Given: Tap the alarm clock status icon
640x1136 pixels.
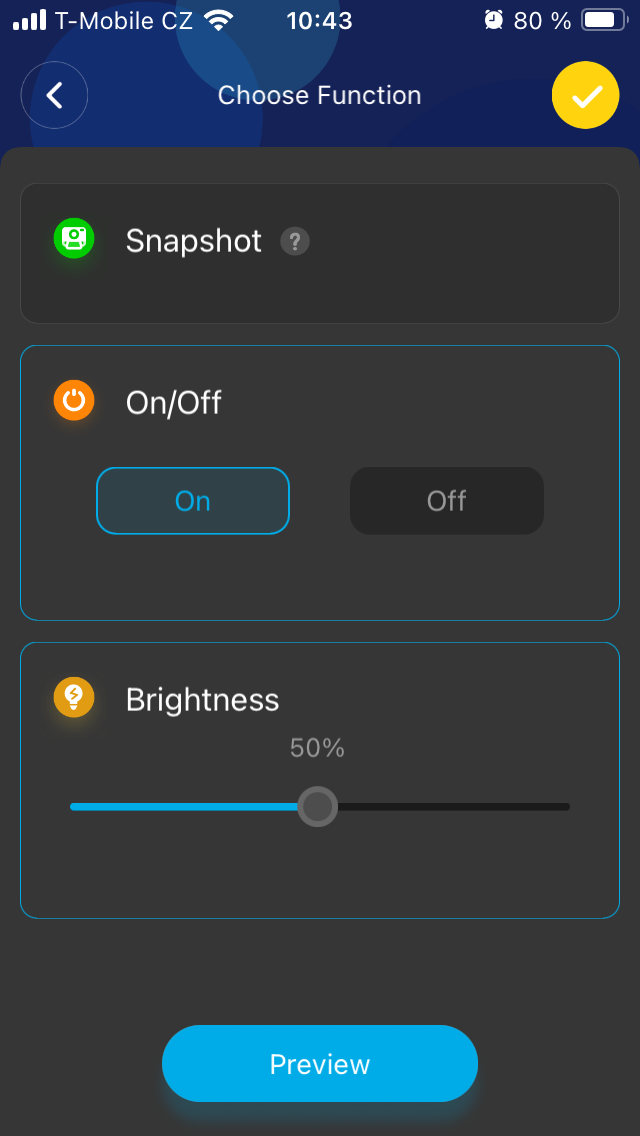Looking at the screenshot, I should click(493, 20).
